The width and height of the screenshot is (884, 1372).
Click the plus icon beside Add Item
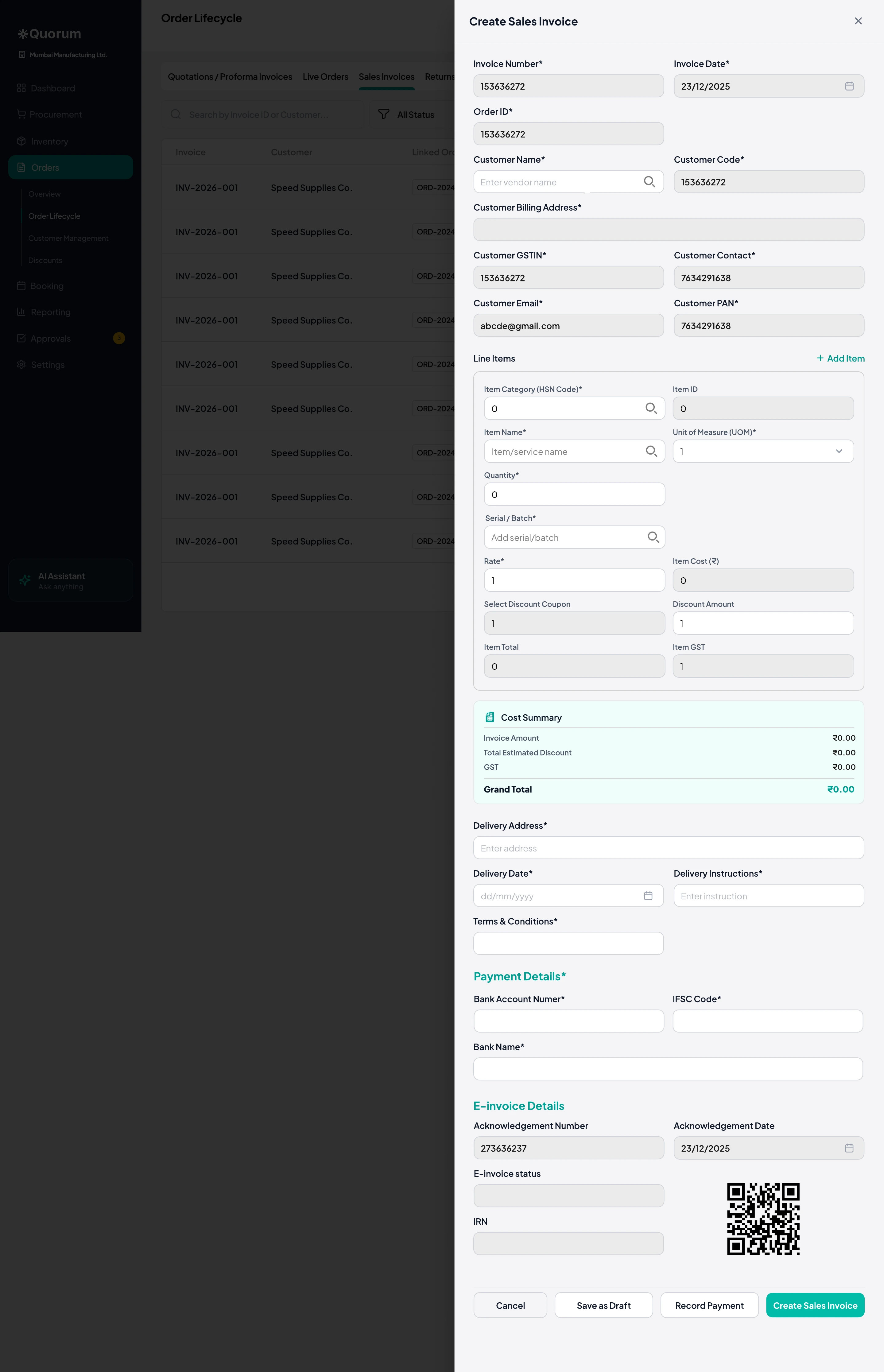[x=820, y=358]
